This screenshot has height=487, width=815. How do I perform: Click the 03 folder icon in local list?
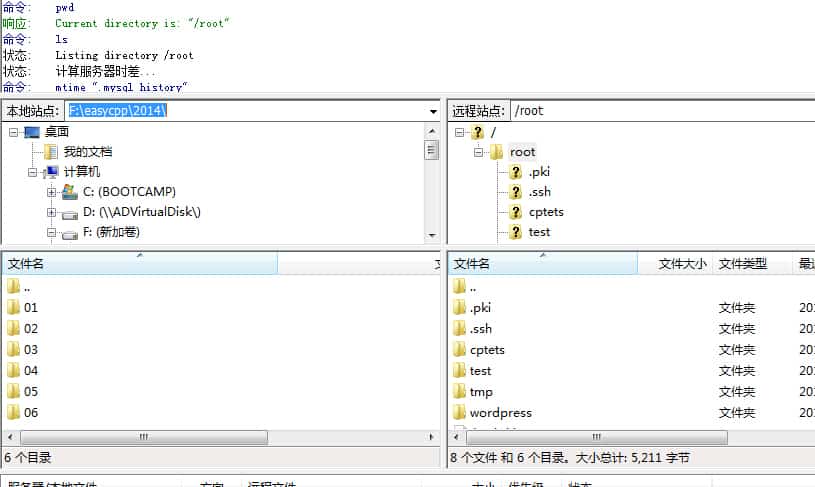[13, 350]
